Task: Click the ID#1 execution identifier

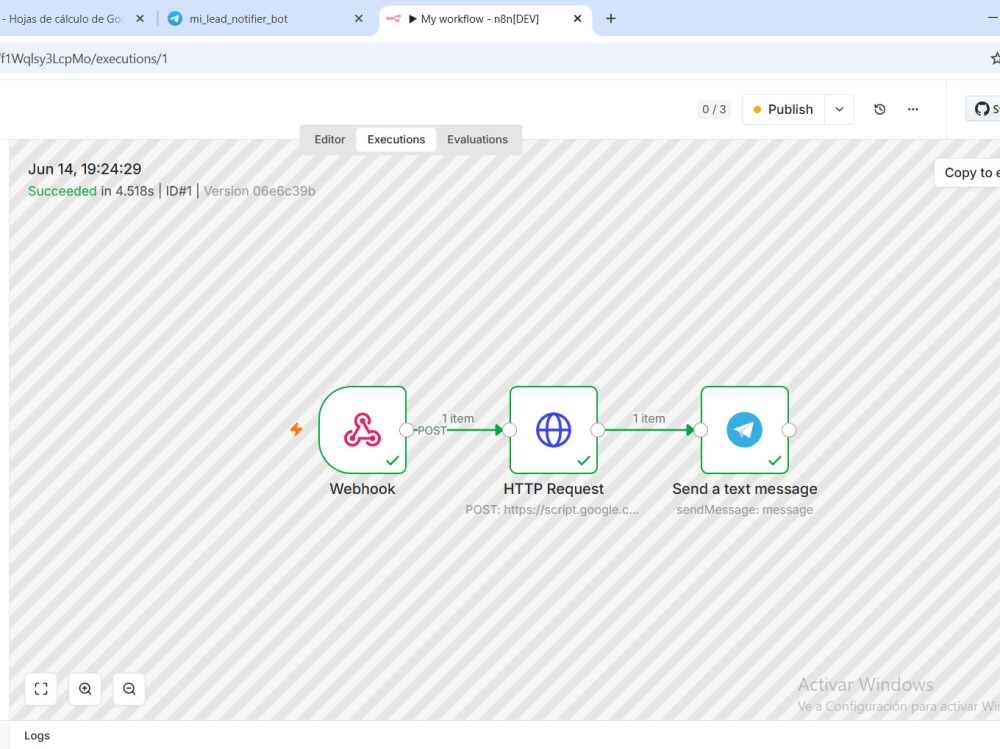Action: [x=179, y=191]
